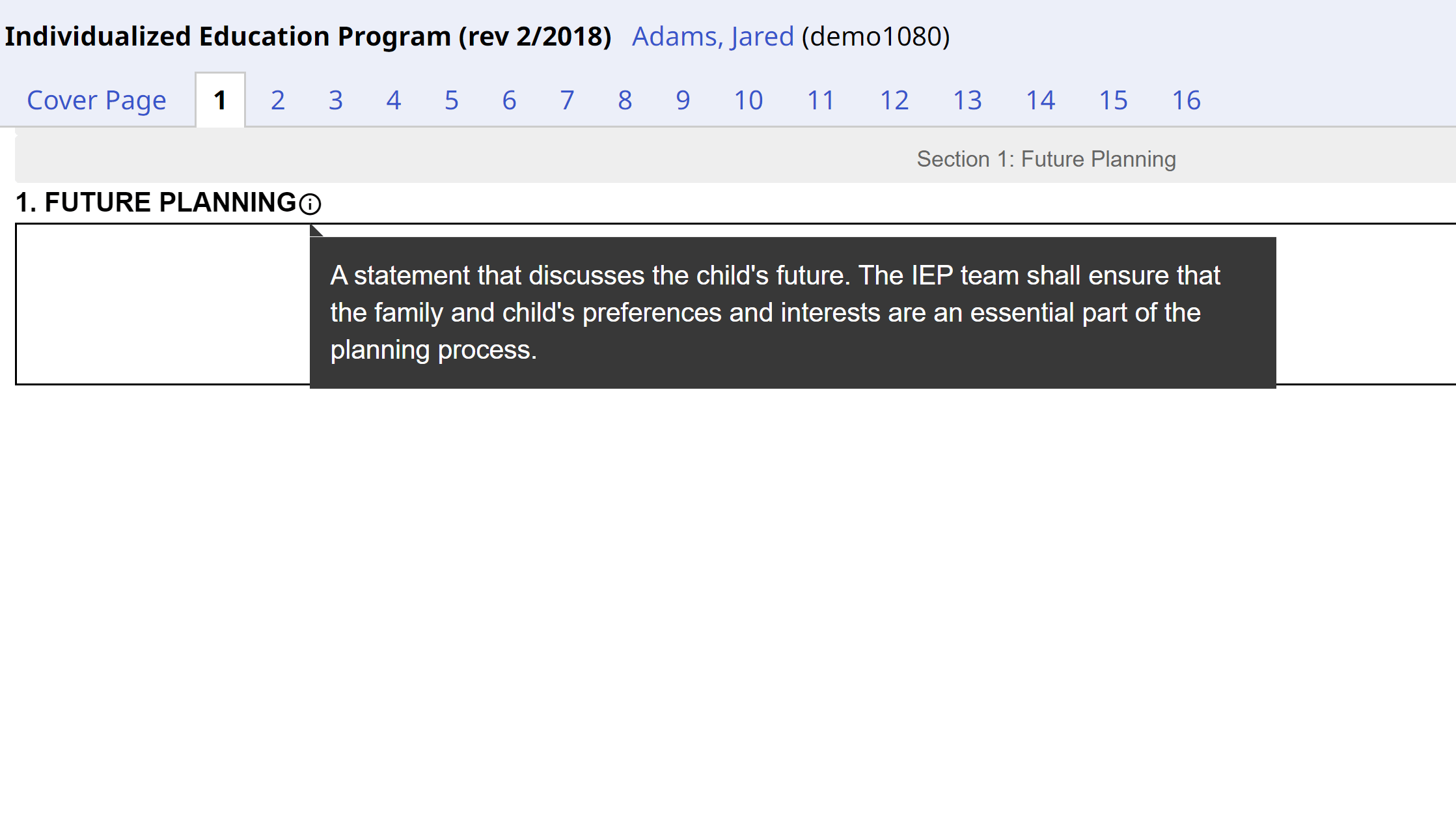Open tab 10

tap(749, 100)
